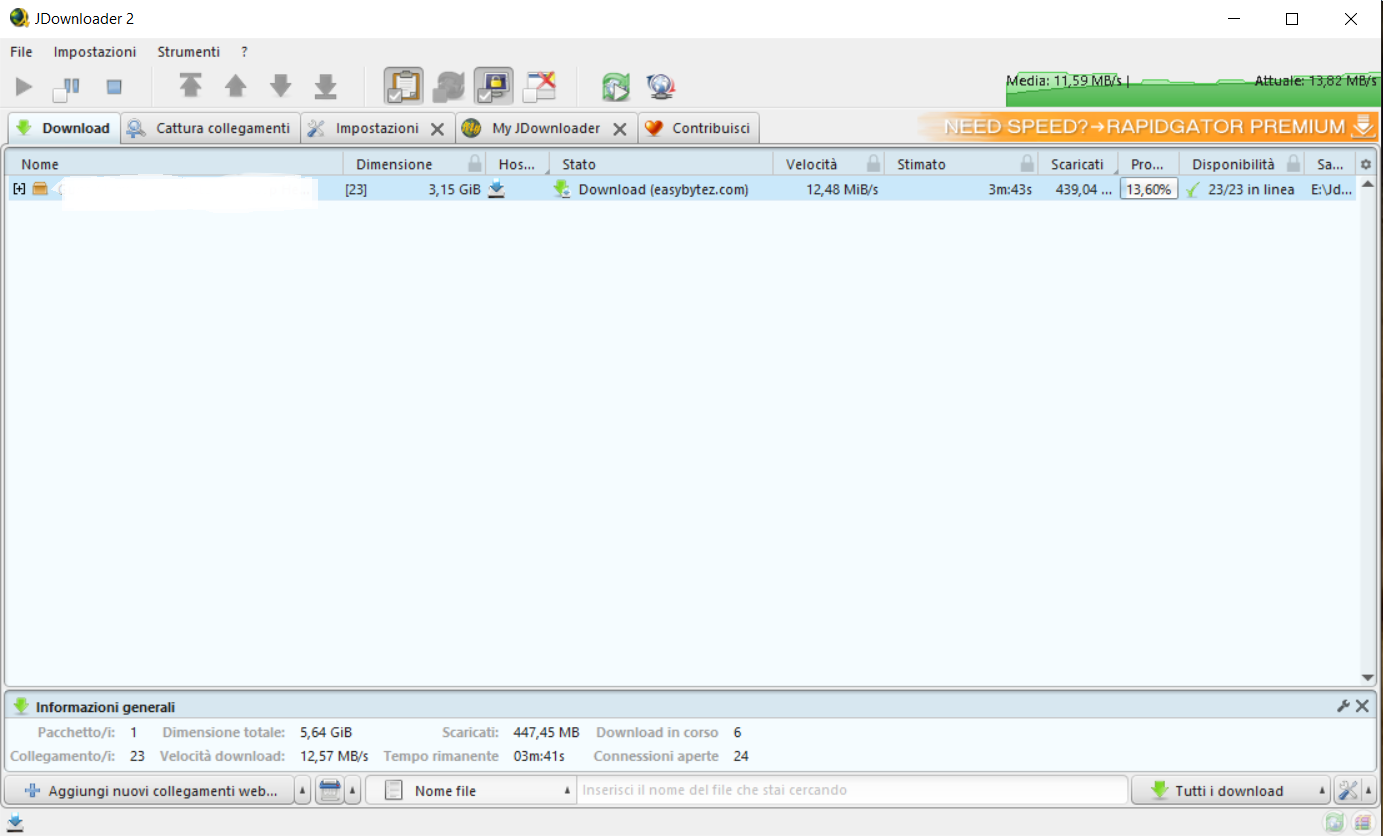Switch to the Download tab
Image resolution: width=1383 pixels, height=836 pixels.
pos(64,128)
